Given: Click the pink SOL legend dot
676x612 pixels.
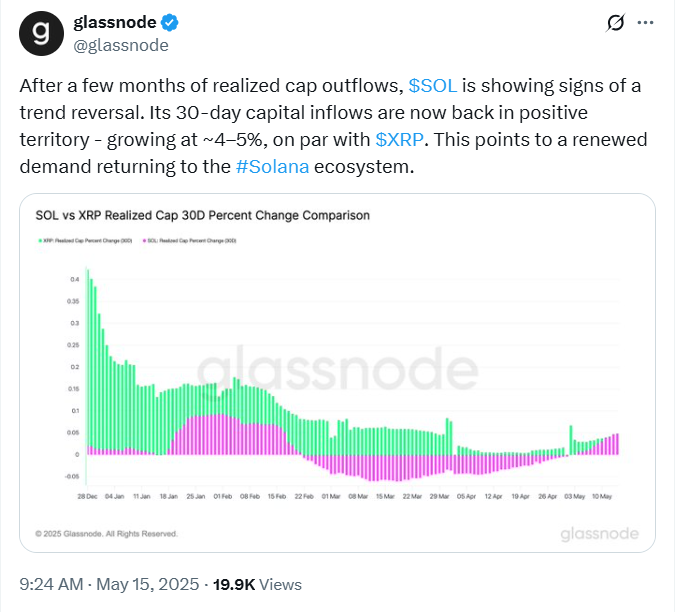Looking at the screenshot, I should (x=145, y=241).
